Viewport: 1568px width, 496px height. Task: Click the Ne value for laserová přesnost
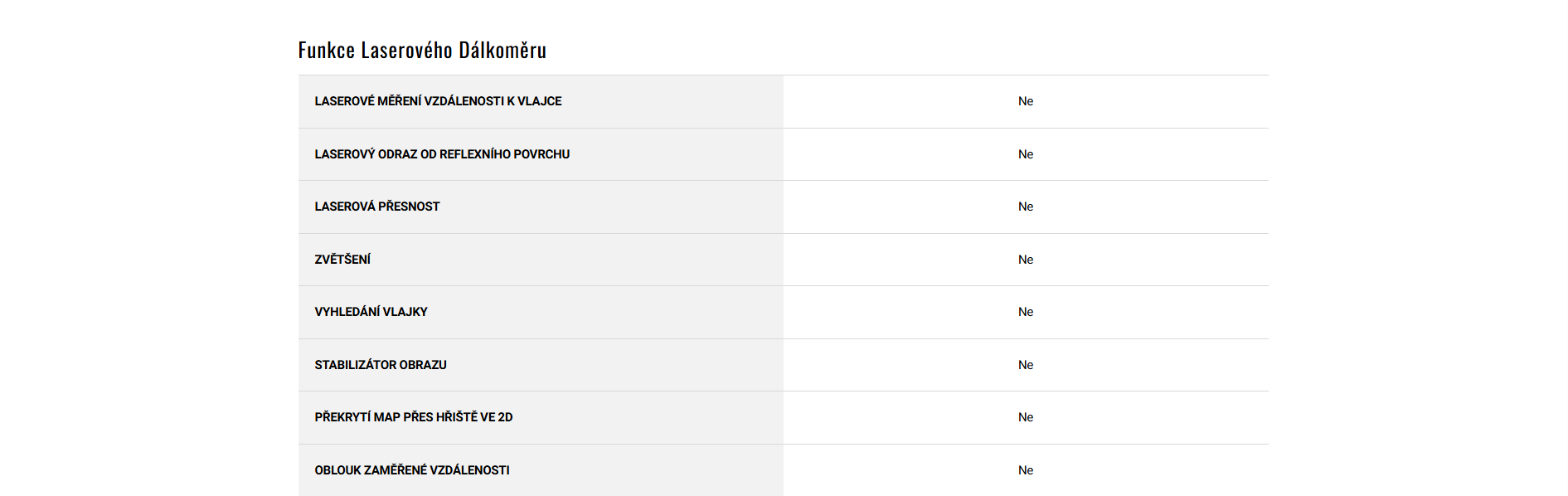[1026, 207]
